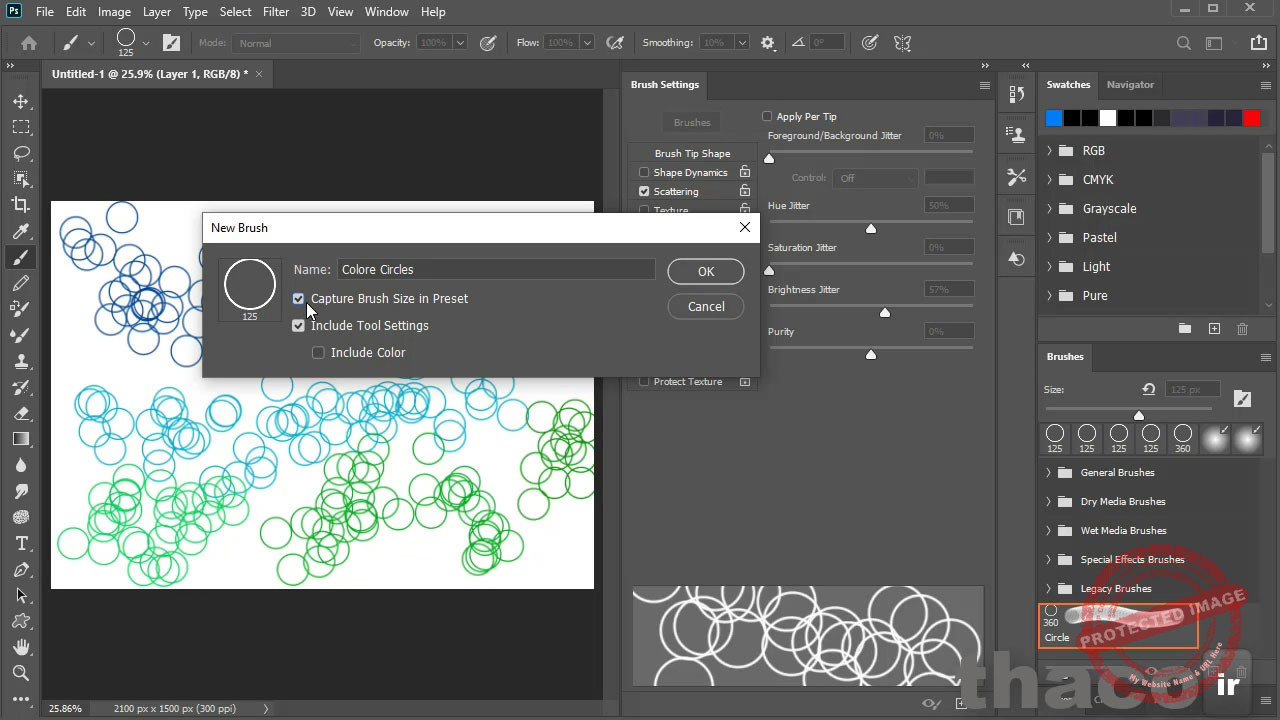This screenshot has width=1280, height=720.
Task: Open smoothing options gear
Action: point(768,43)
